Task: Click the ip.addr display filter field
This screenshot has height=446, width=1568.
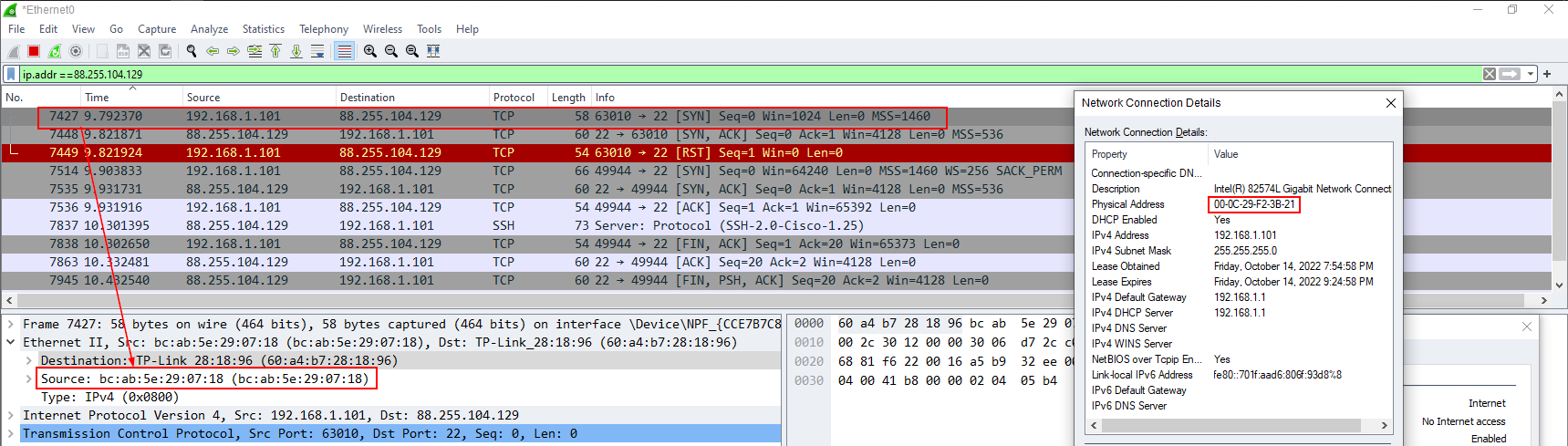Action: tap(730, 74)
